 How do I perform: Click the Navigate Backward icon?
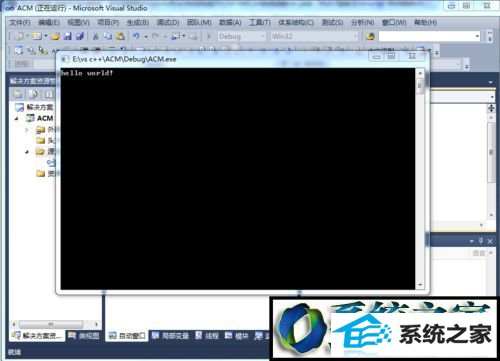175,36
